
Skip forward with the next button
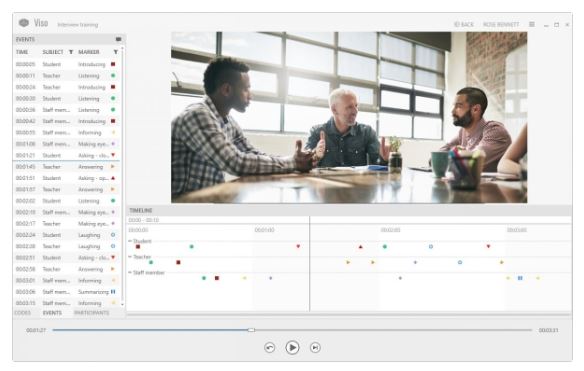315,348
